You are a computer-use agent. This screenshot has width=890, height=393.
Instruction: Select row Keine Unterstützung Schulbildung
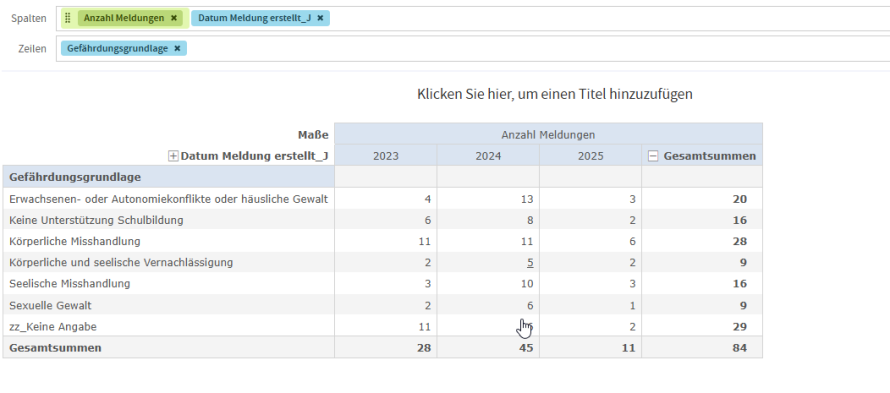[169, 220]
